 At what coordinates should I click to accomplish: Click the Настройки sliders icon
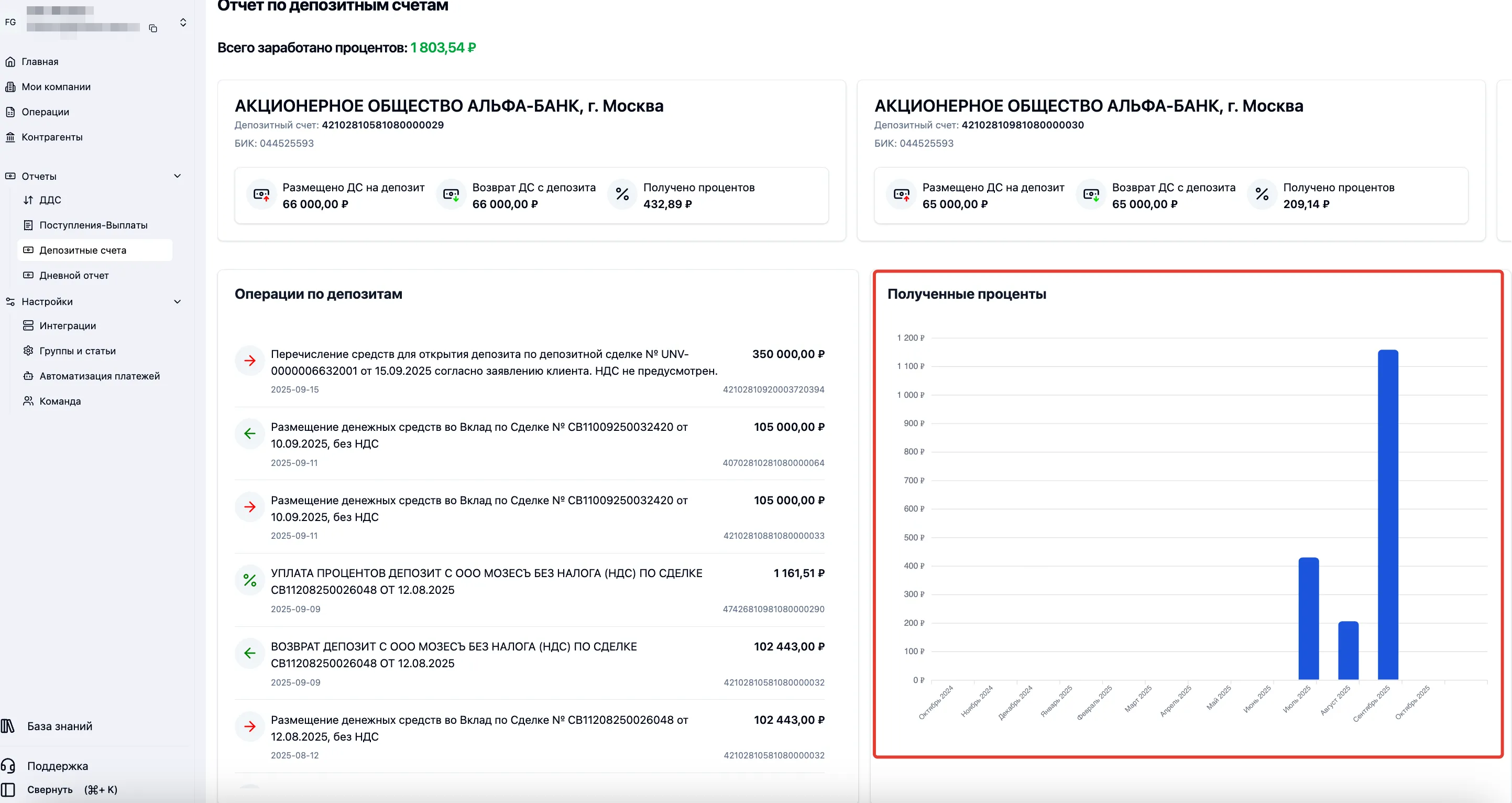click(x=10, y=301)
